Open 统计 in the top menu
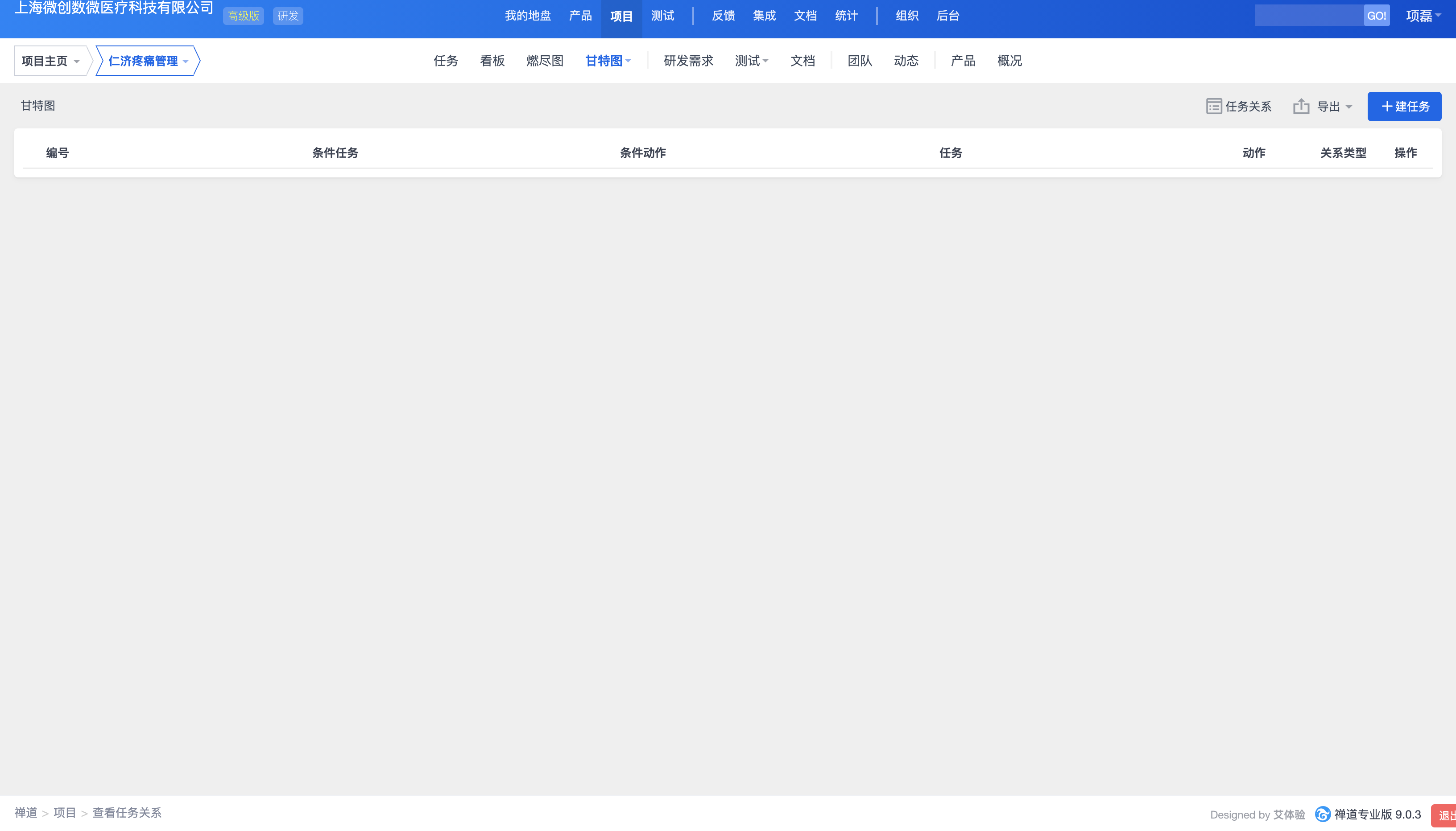 tap(846, 16)
